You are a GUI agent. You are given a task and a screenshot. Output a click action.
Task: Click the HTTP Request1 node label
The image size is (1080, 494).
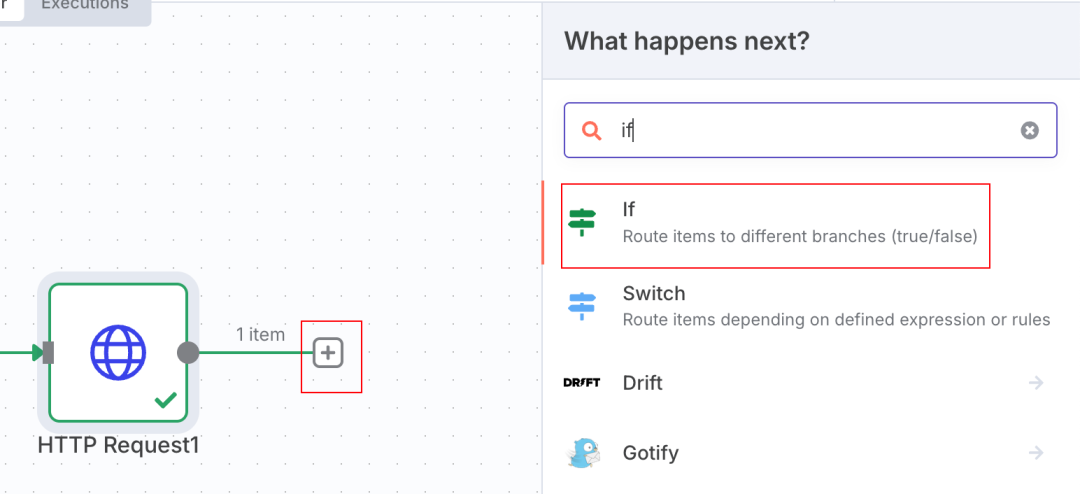118,445
